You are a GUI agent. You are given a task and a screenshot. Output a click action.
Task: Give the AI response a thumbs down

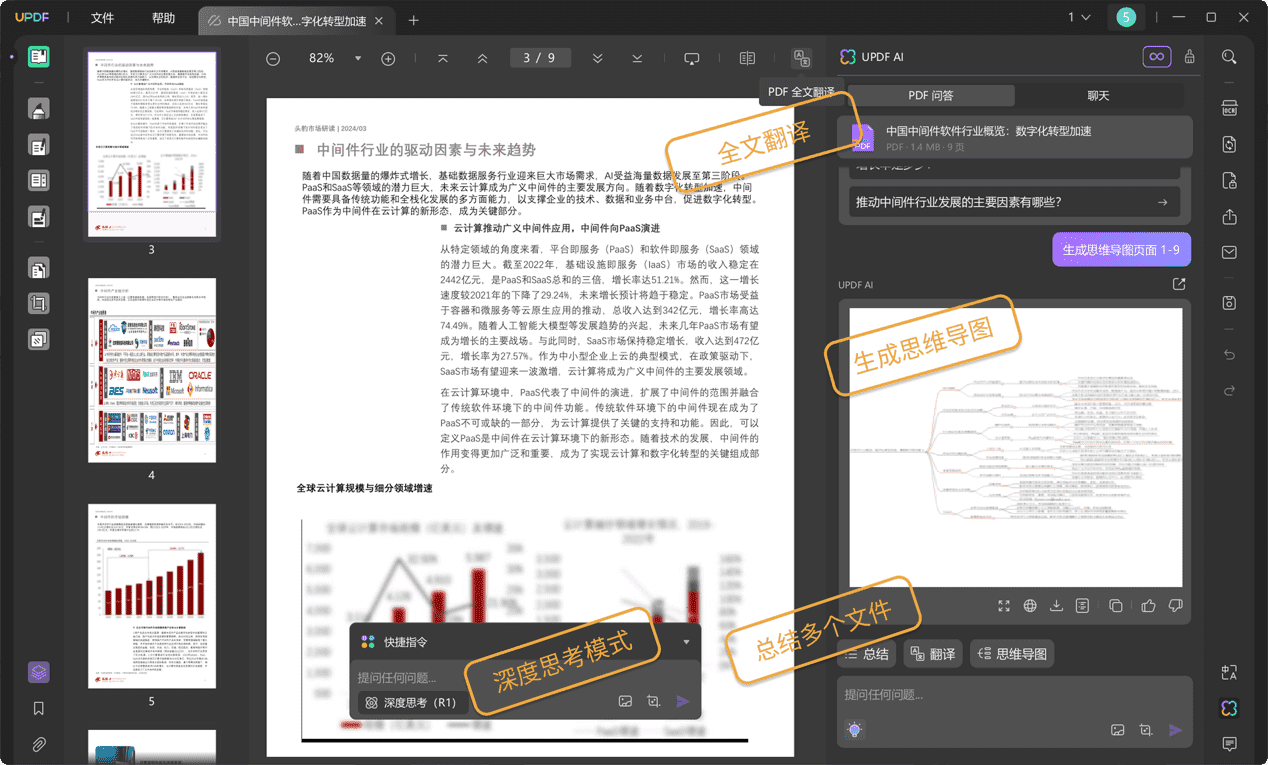click(x=1176, y=605)
